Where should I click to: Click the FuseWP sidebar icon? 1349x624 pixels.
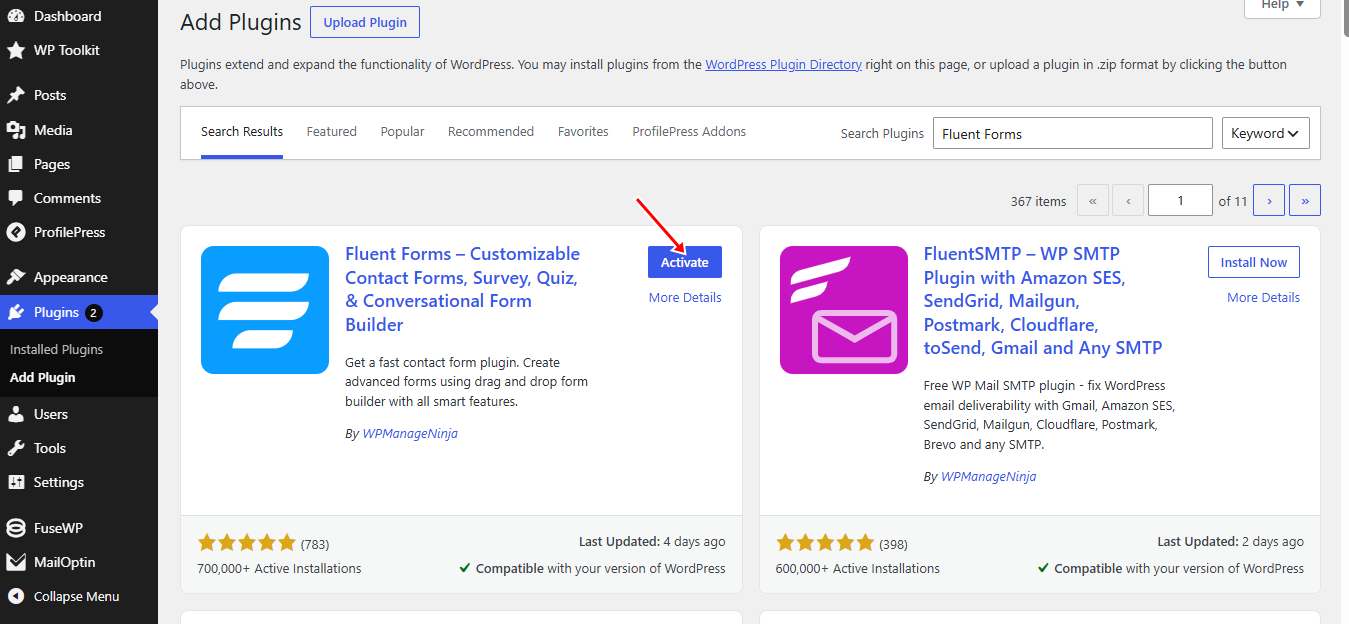click(16, 528)
